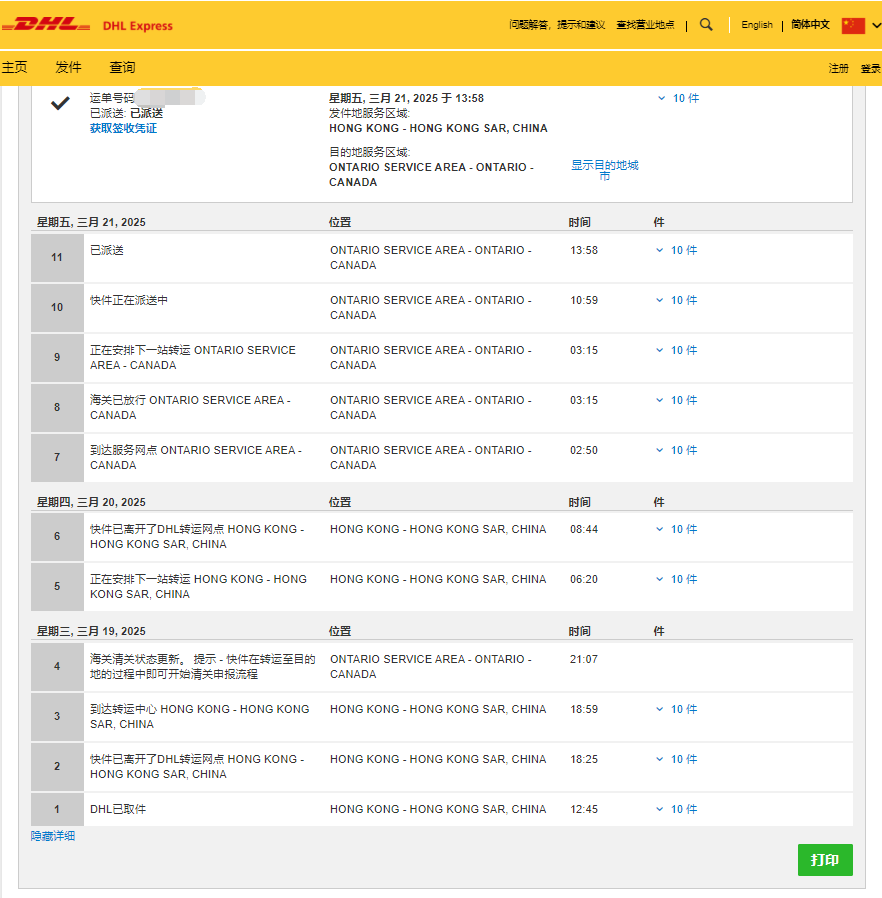The image size is (882, 898).
Task: Click time 02:50 in step 7
Action: click(584, 450)
